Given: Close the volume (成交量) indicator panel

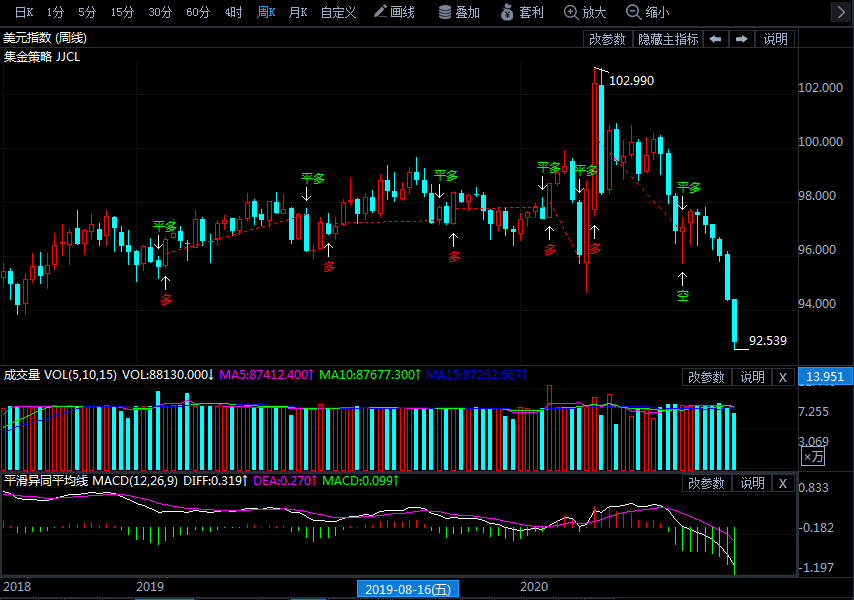Looking at the screenshot, I should (x=783, y=377).
